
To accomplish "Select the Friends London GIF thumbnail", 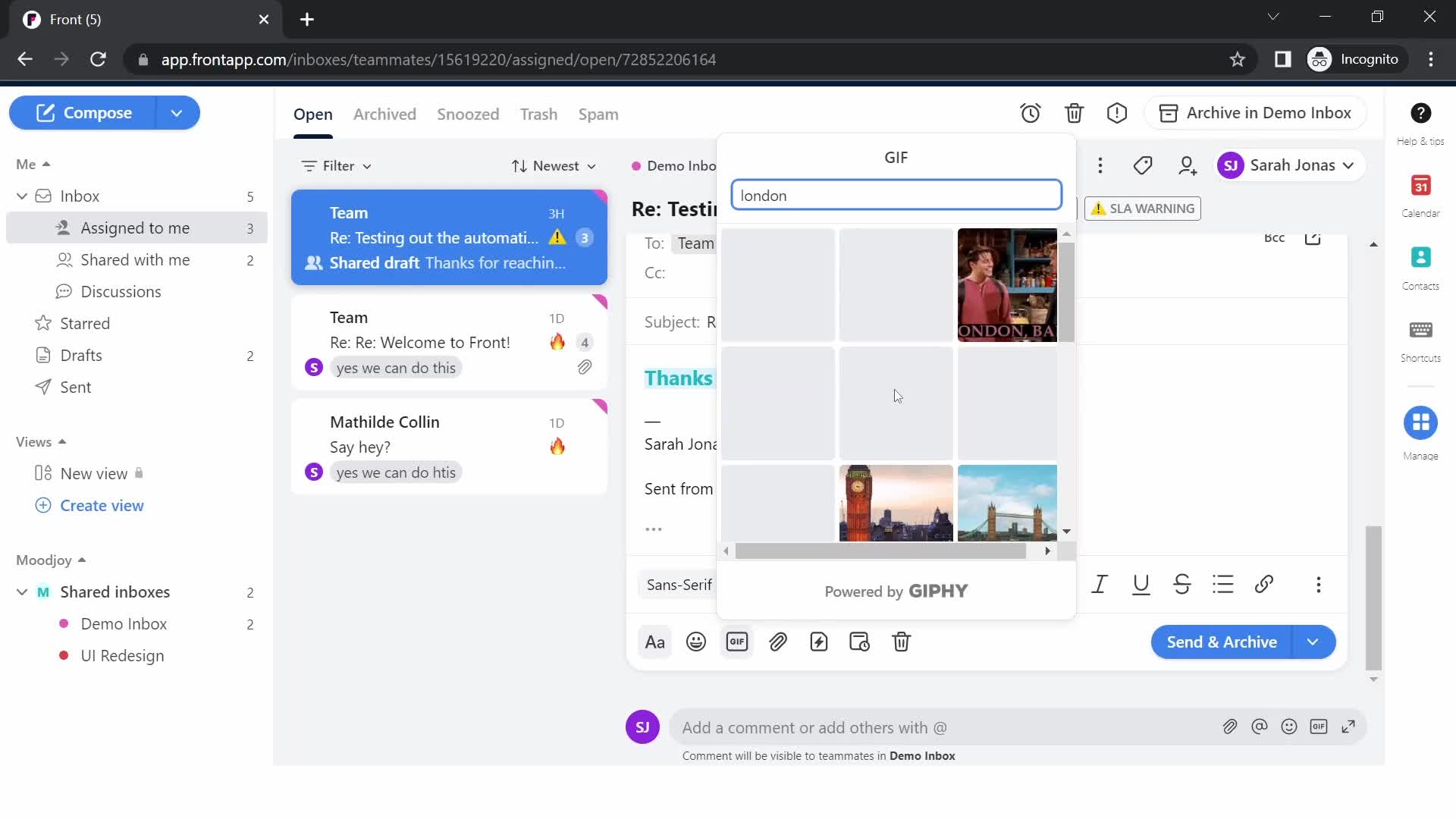I will tap(1007, 285).
